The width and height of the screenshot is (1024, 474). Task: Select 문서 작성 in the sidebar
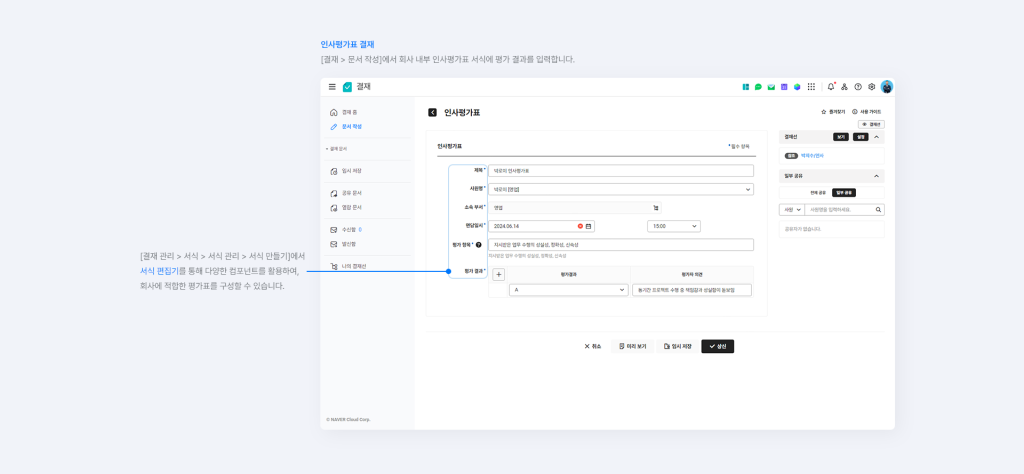346,127
